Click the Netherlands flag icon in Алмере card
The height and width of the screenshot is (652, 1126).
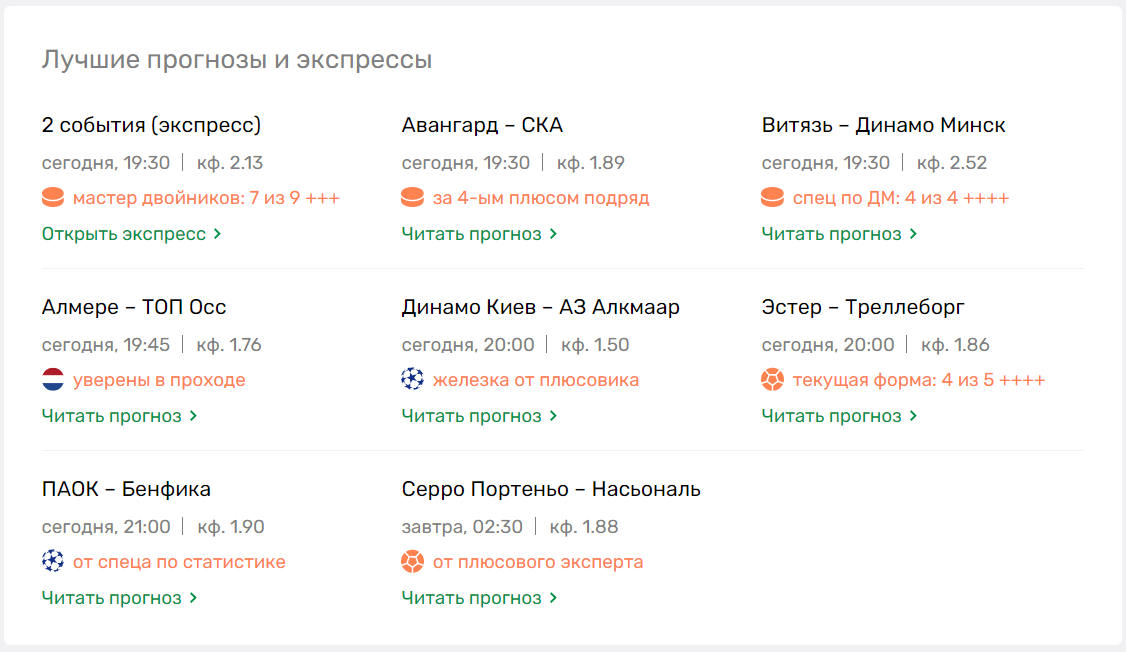(x=52, y=379)
